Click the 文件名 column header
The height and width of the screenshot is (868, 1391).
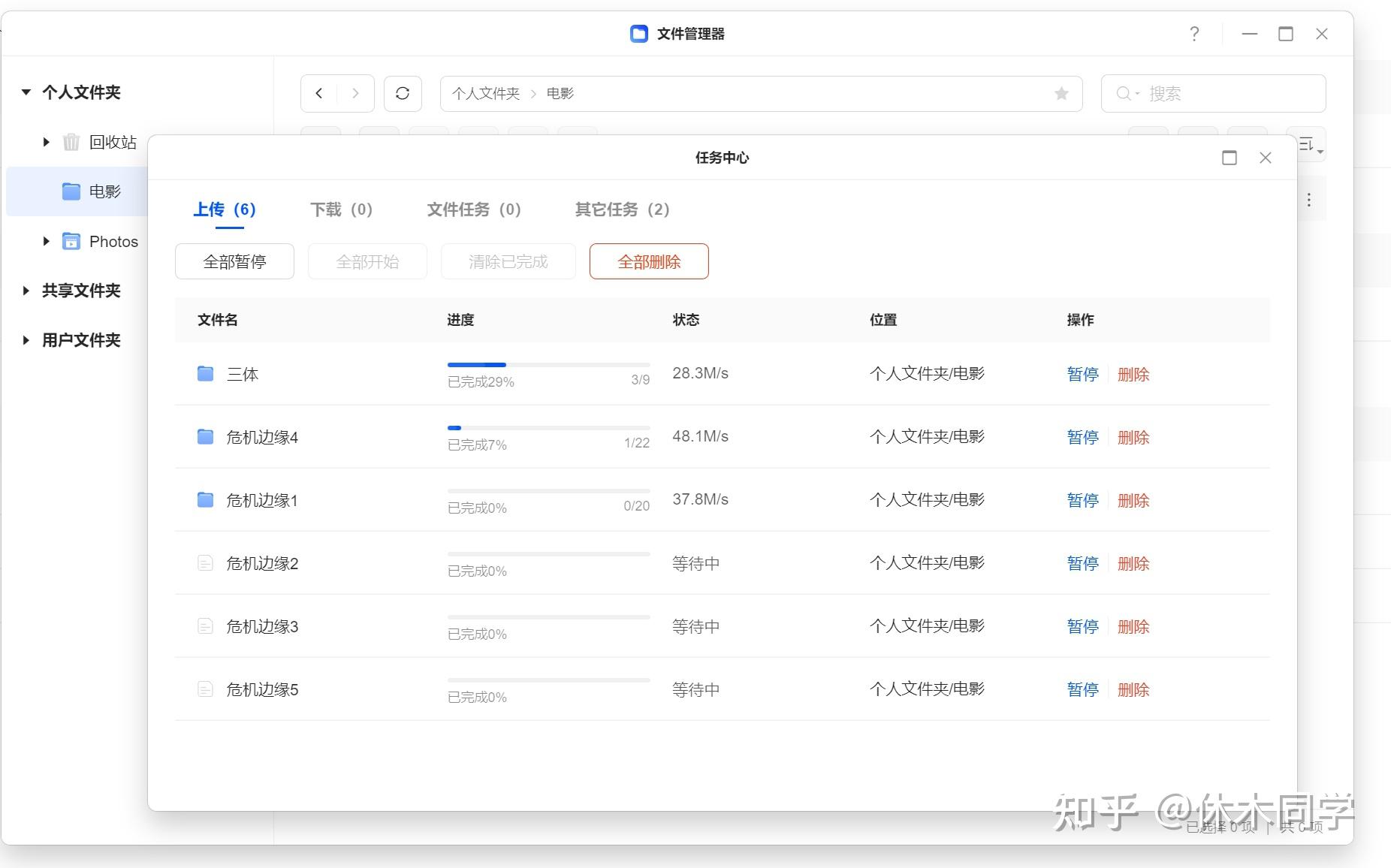click(x=218, y=320)
